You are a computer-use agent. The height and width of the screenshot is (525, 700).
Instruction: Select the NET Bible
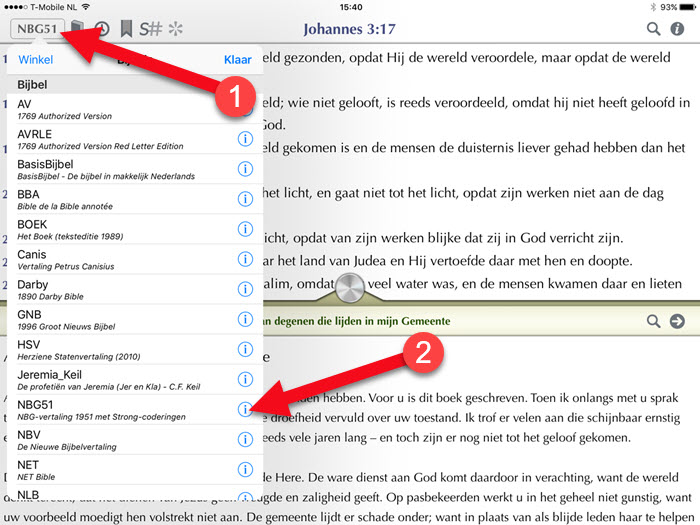tap(135, 470)
